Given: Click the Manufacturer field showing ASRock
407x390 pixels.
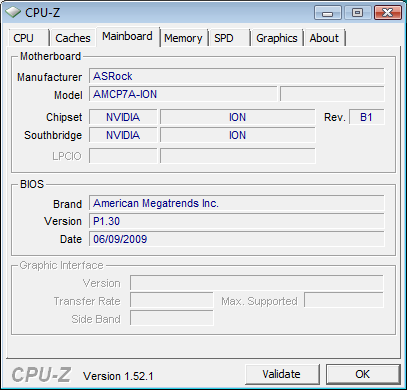Looking at the screenshot, I should tap(237, 76).
